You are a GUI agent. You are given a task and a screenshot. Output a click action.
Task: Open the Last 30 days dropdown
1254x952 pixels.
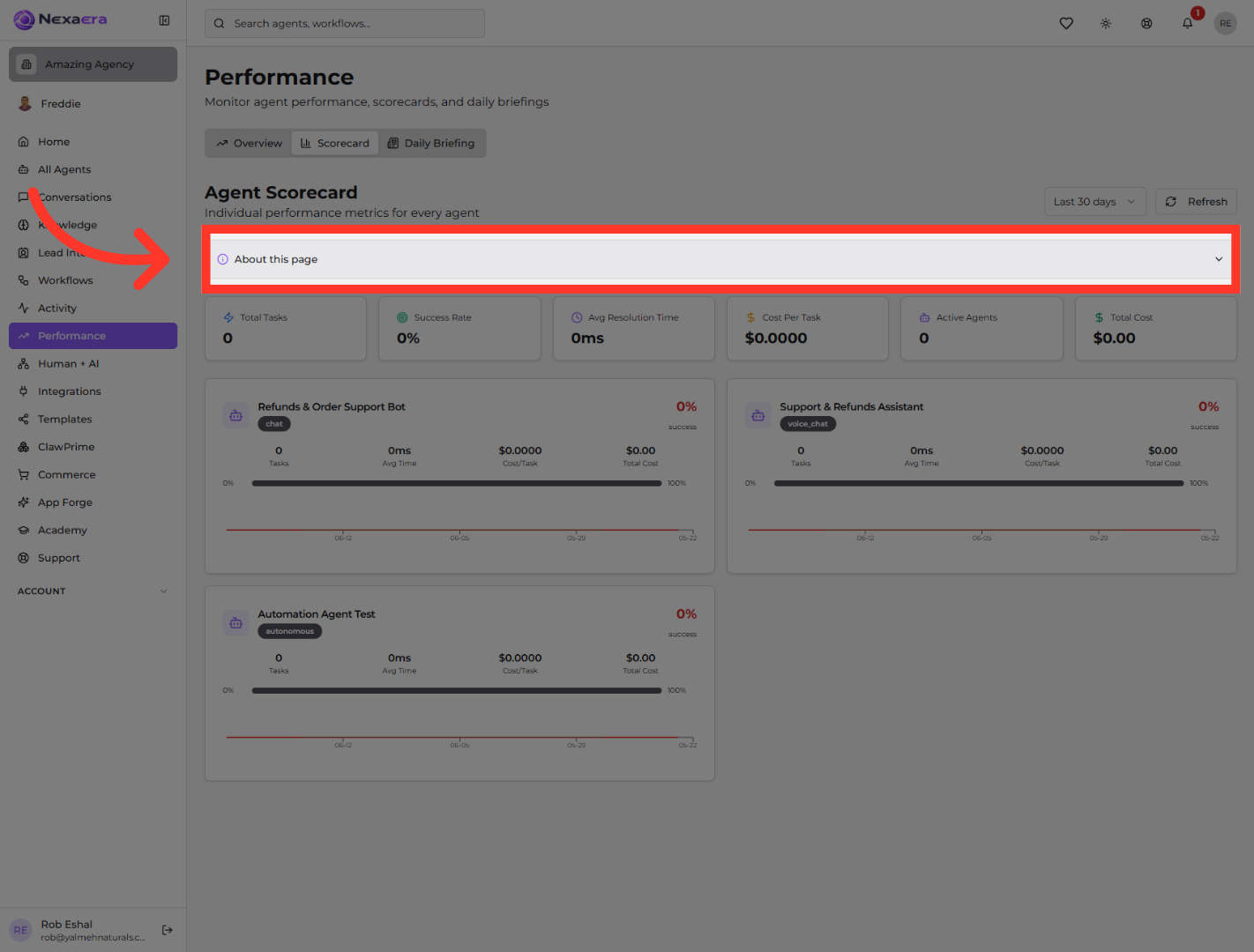click(1094, 202)
